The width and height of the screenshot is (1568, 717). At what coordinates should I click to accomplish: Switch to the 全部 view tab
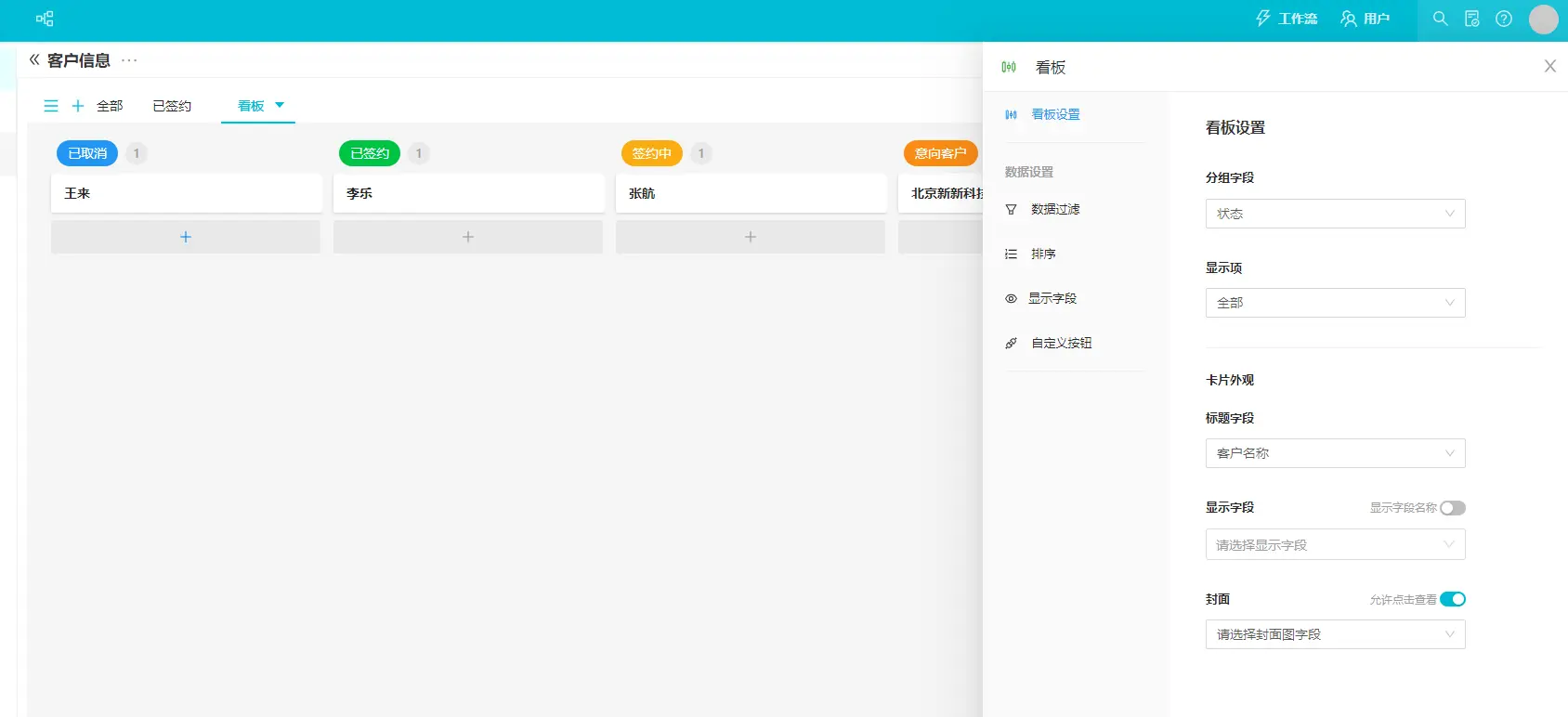(x=110, y=106)
